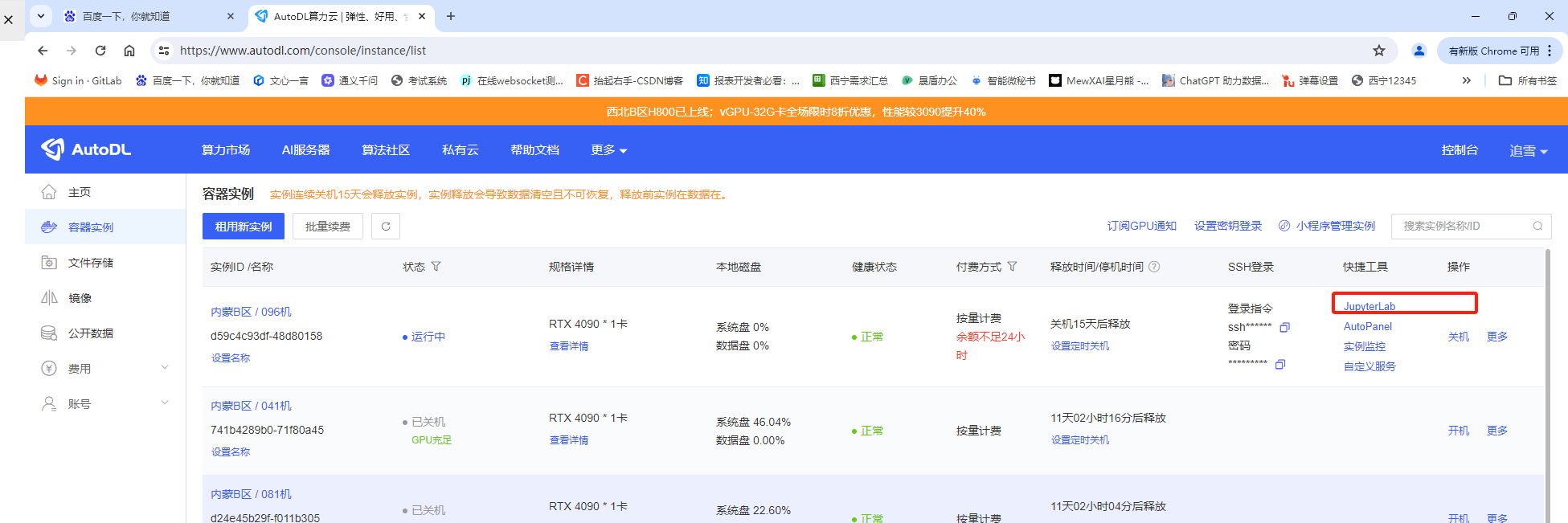This screenshot has height=523, width=1568.
Task: Open the 私有云 navigation item
Action: [x=461, y=150]
